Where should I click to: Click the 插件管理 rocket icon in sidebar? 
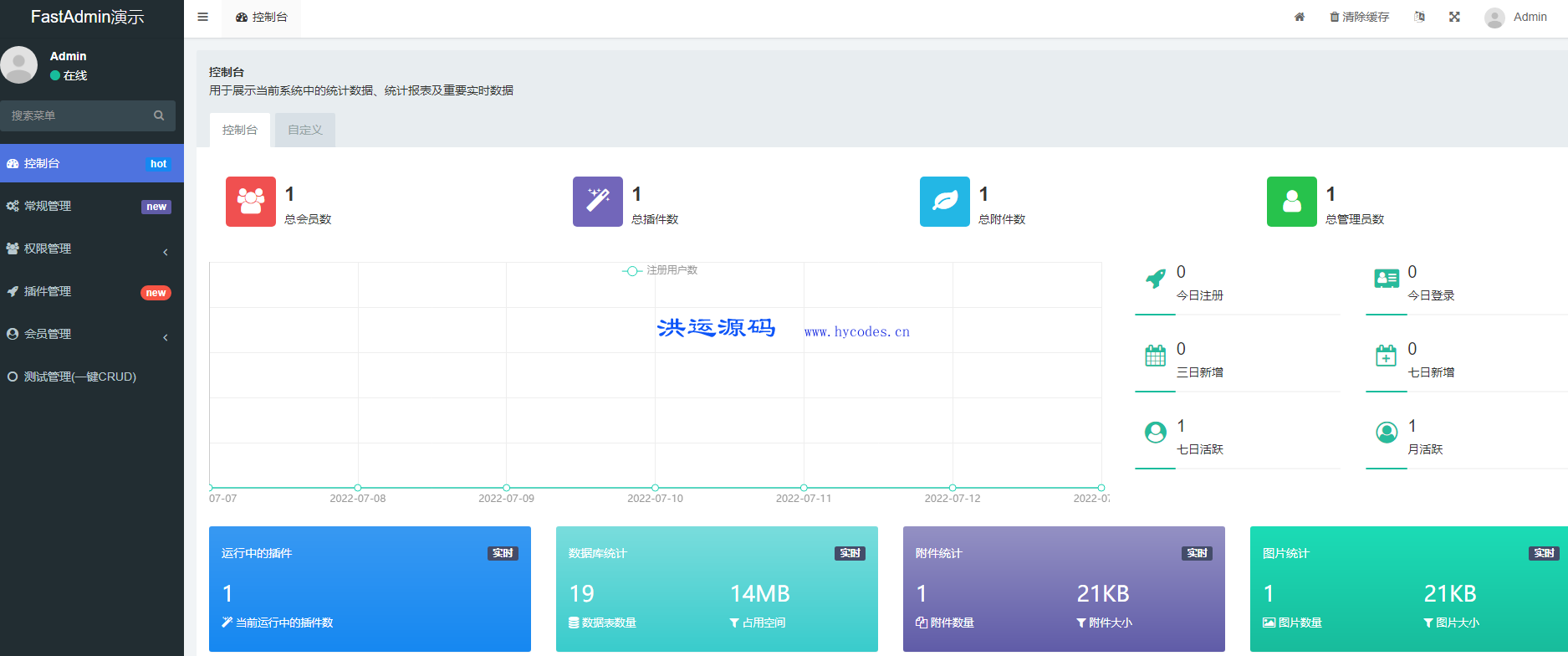[x=13, y=291]
